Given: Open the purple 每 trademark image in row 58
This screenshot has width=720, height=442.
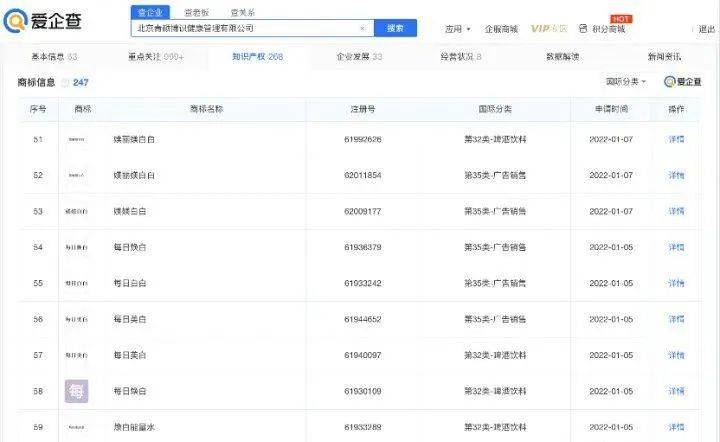Looking at the screenshot, I should (76, 391).
